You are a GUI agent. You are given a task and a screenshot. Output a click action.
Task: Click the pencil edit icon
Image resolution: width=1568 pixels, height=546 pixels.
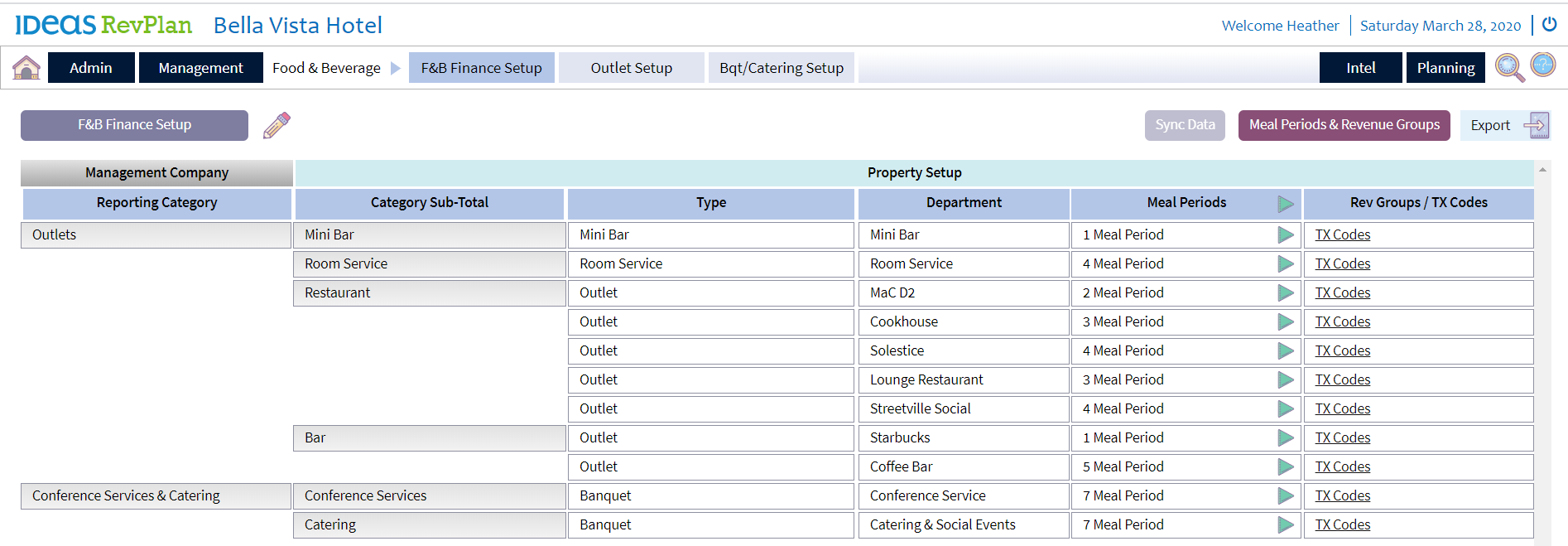click(x=277, y=125)
